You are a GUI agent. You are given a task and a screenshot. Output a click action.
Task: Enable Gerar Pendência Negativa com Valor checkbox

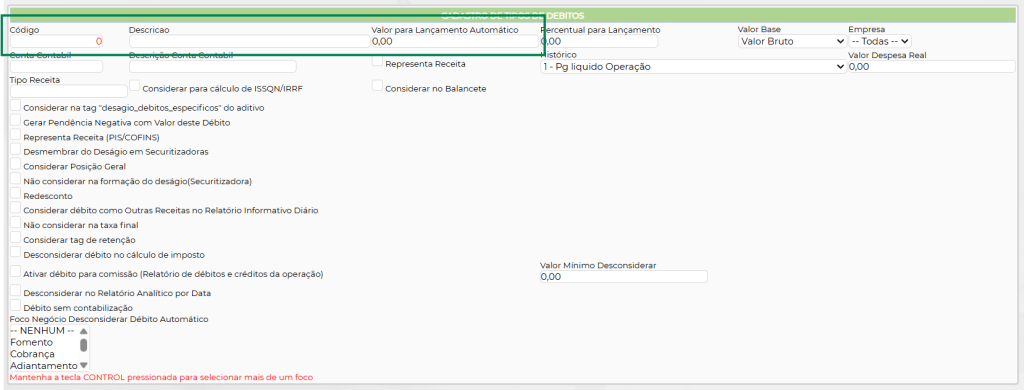click(16, 120)
